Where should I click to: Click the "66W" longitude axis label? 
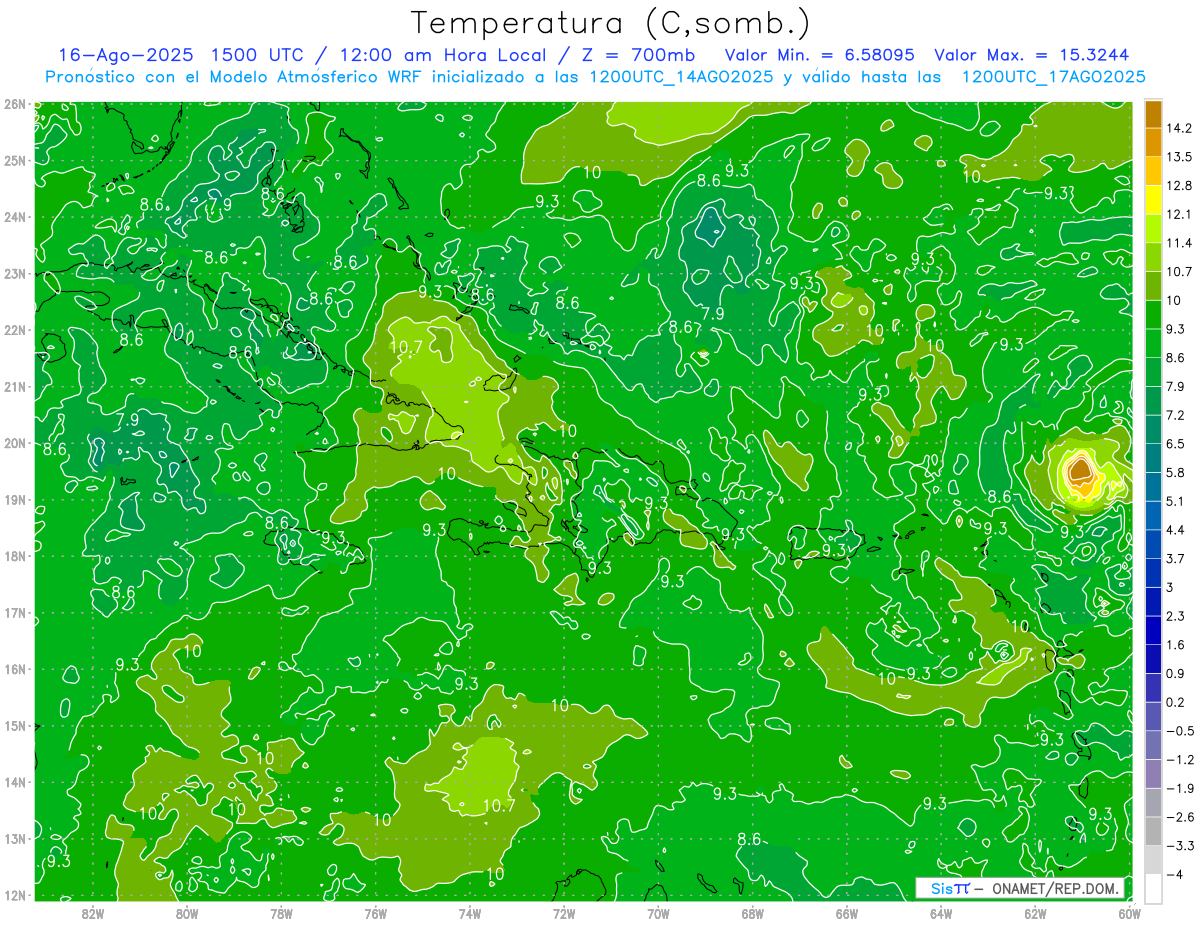pyautogui.click(x=847, y=913)
